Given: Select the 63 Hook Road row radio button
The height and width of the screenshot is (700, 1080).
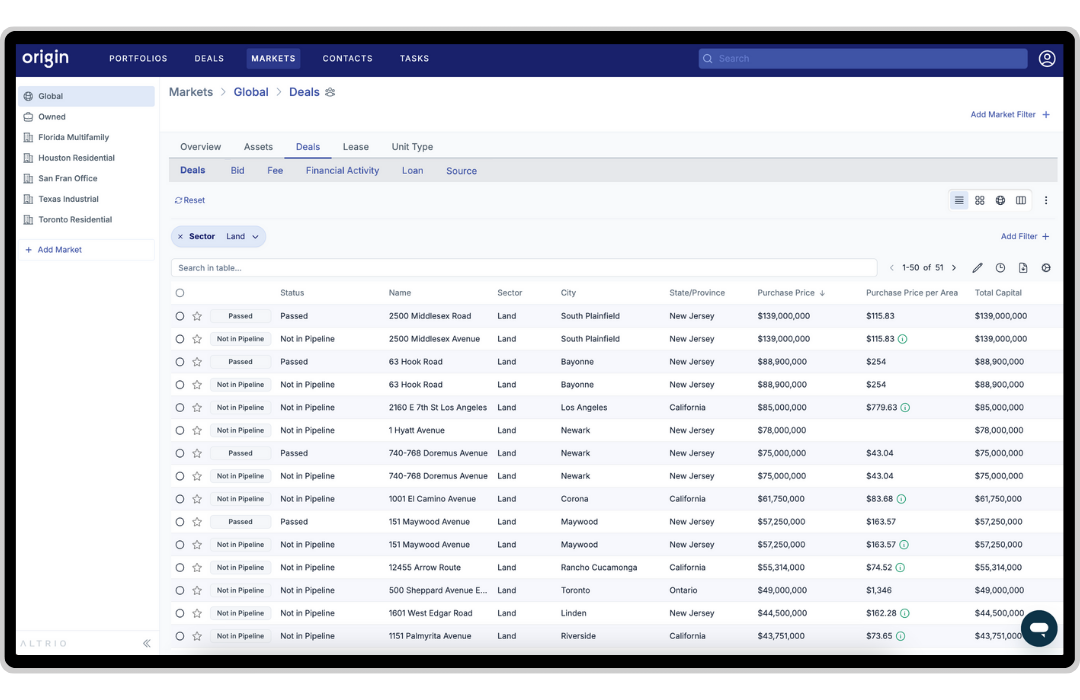Looking at the screenshot, I should pos(180,361).
